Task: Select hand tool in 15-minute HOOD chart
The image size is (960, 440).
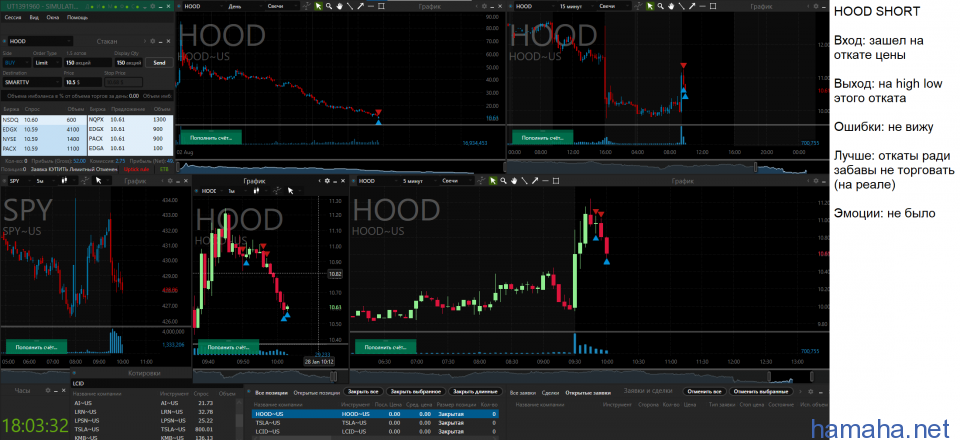Action: coord(671,6)
